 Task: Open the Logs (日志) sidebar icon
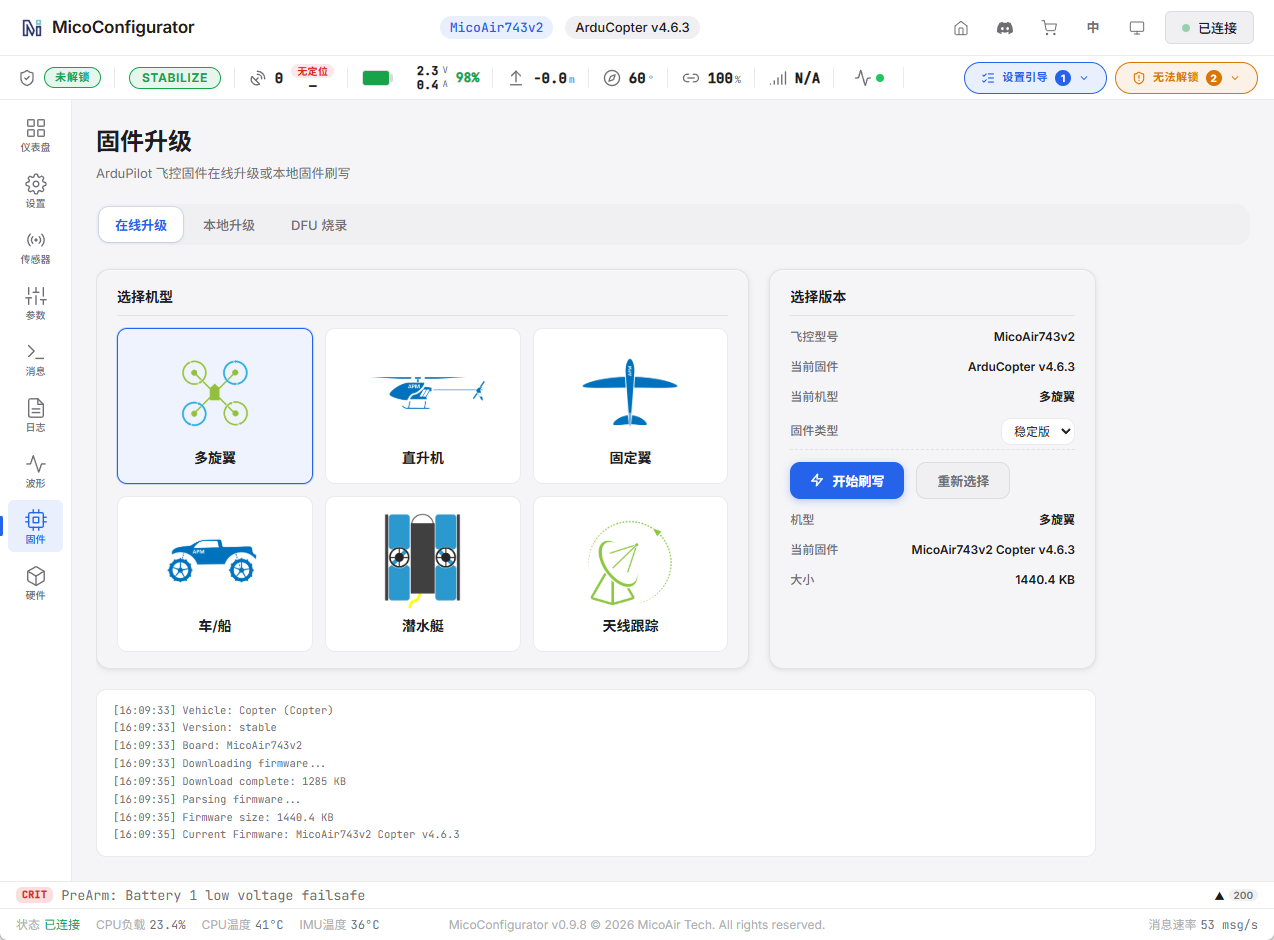[x=36, y=415]
